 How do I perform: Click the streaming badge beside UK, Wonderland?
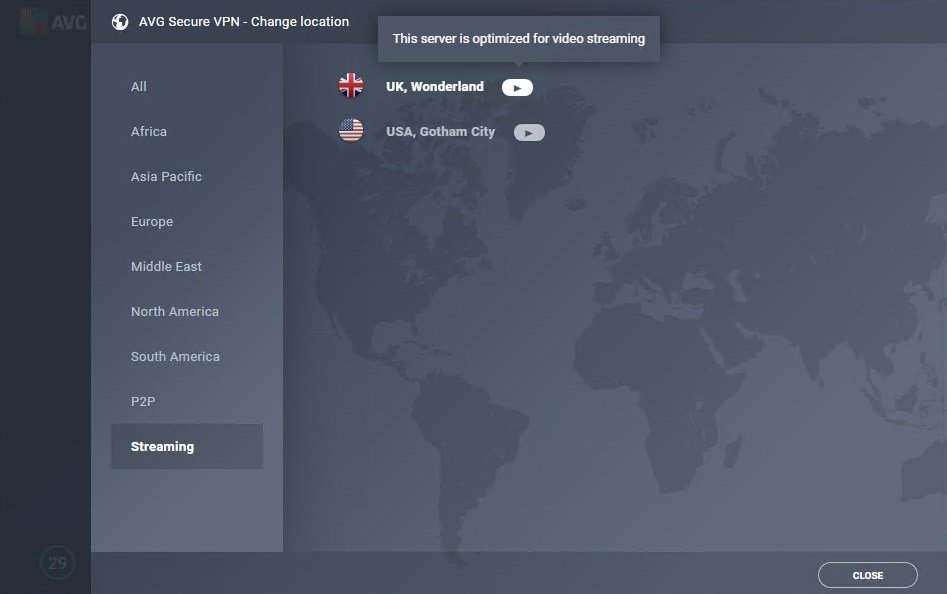[517, 88]
